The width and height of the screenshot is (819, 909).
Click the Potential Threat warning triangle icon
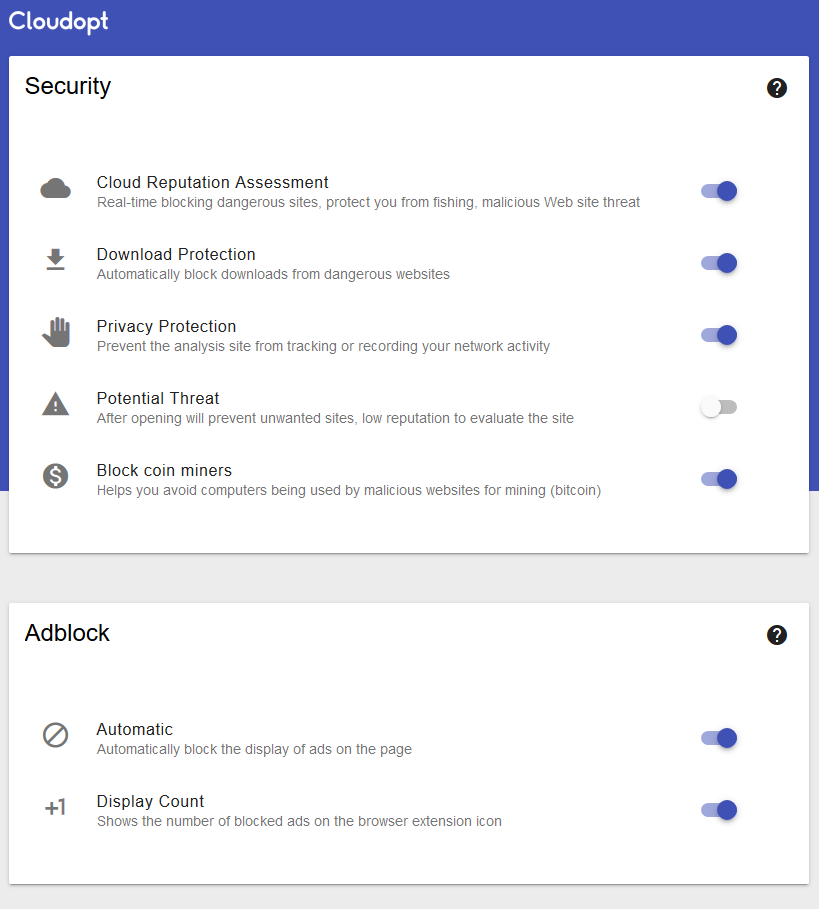[55, 404]
